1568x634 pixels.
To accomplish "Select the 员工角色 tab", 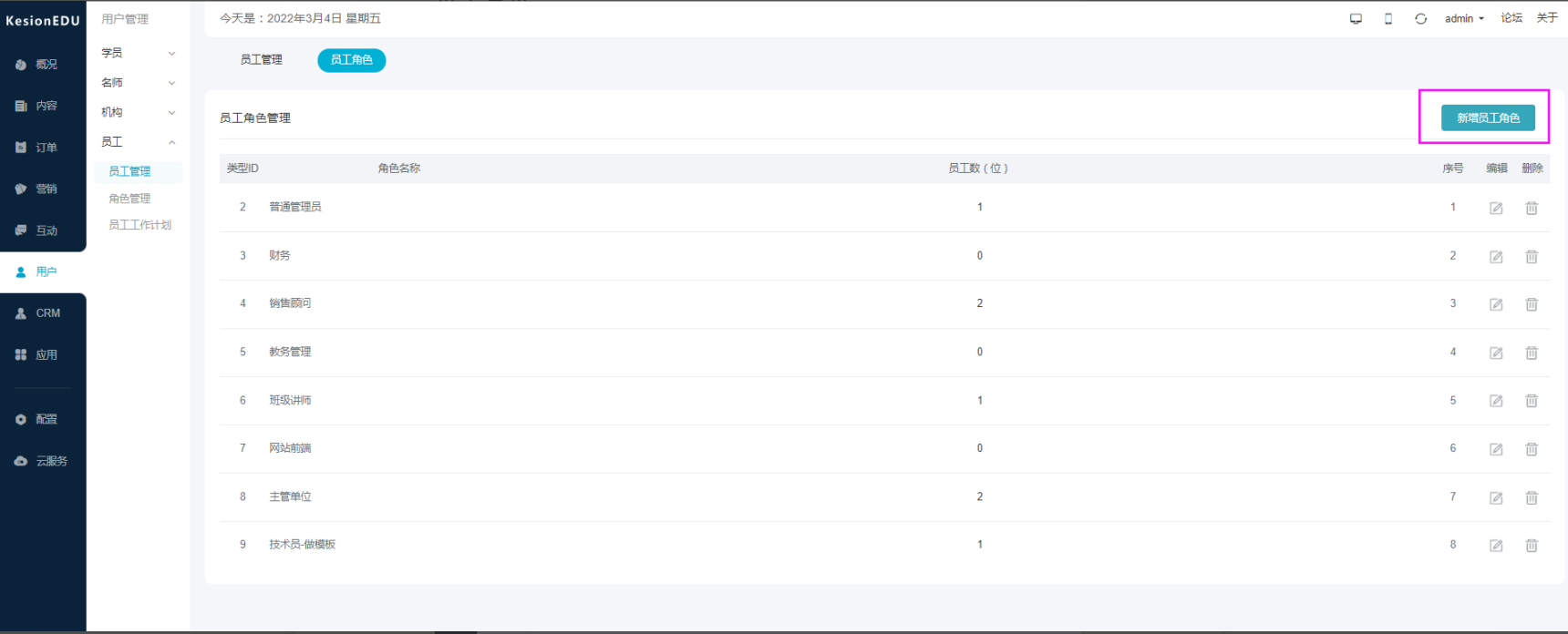I will (351, 60).
